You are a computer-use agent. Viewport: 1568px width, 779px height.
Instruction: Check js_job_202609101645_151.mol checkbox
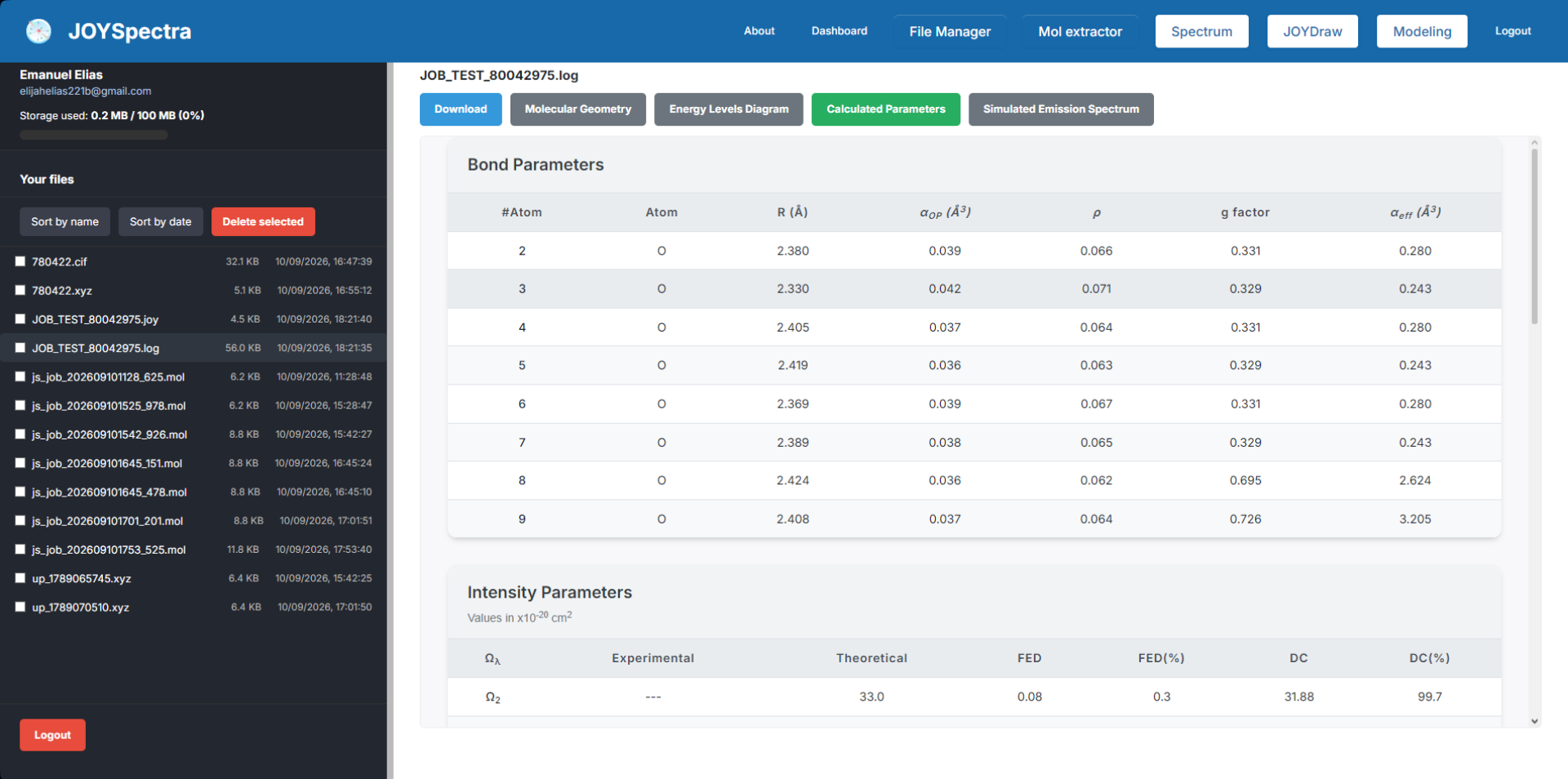pos(20,463)
